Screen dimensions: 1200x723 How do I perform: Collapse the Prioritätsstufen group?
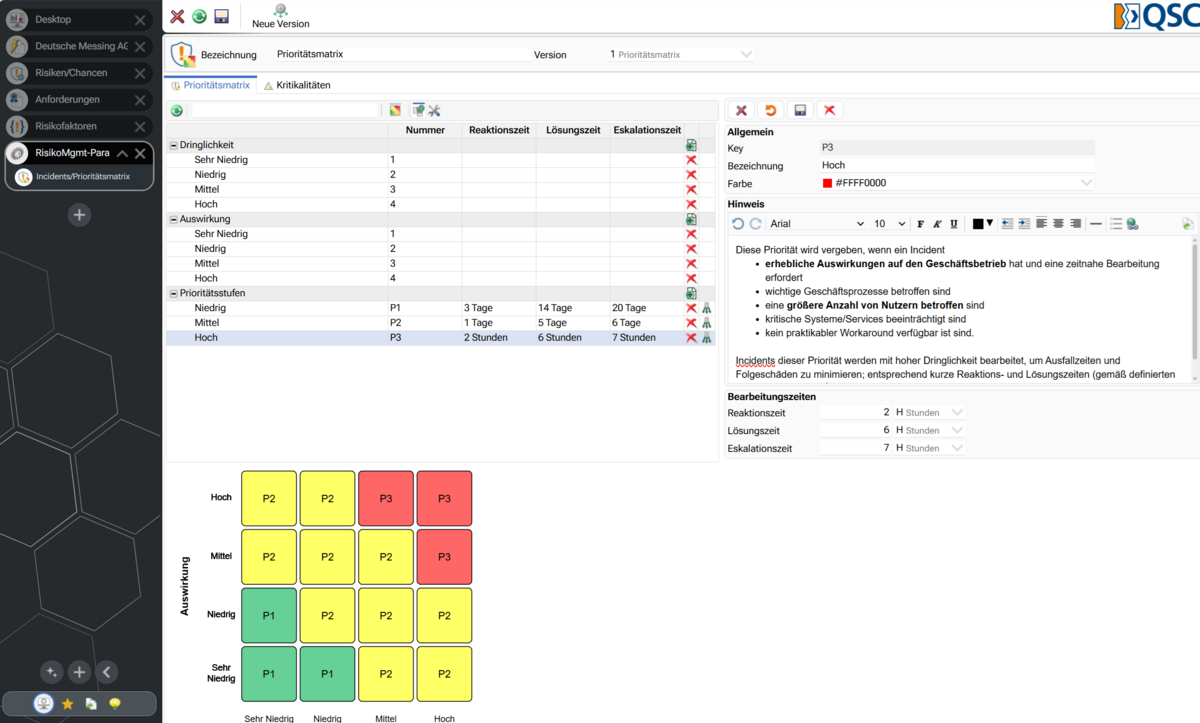coord(173,294)
